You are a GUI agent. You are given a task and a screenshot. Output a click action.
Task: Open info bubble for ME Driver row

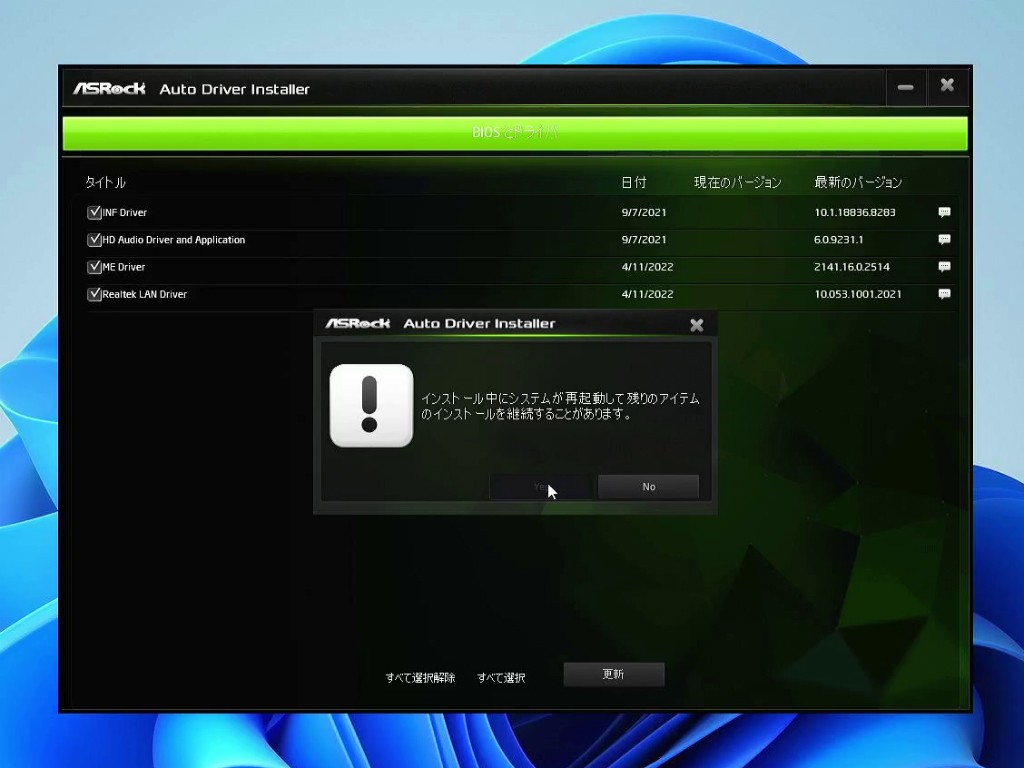click(944, 266)
